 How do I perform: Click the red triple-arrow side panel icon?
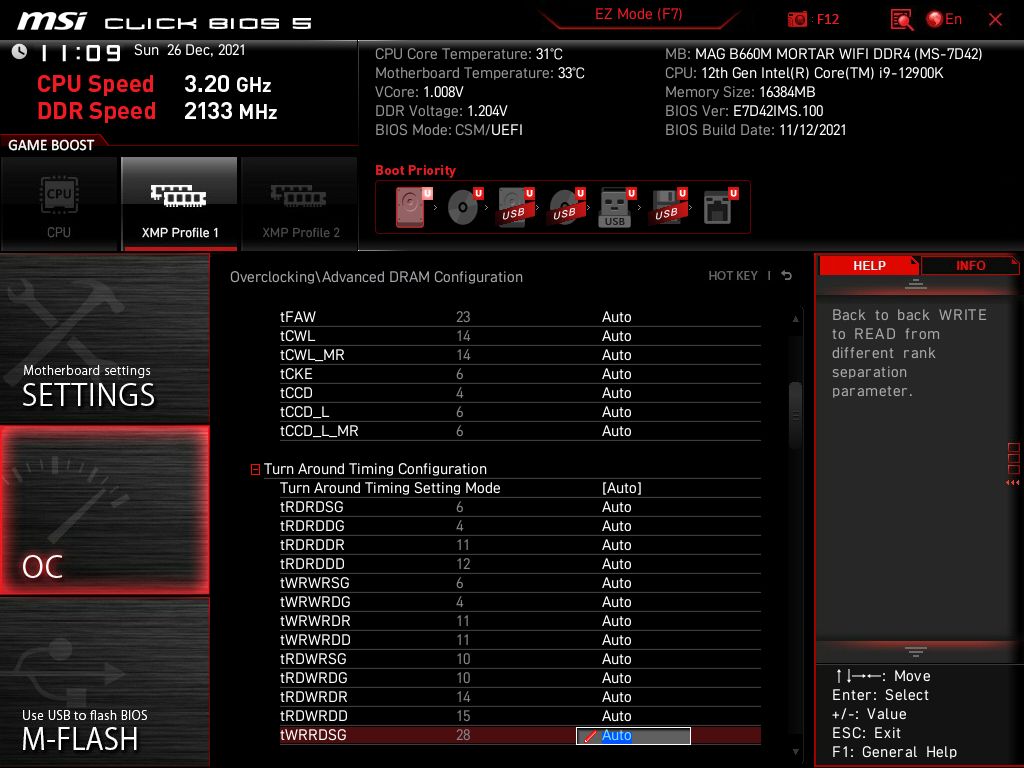pos(1012,483)
